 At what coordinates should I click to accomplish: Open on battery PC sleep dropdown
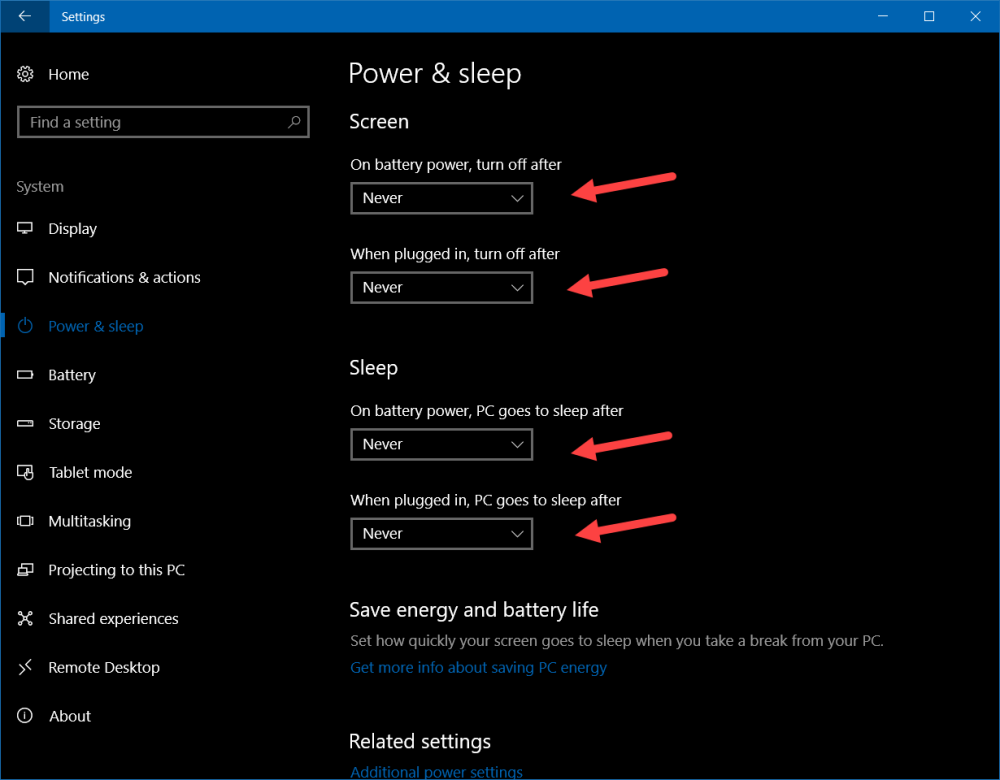pos(441,444)
